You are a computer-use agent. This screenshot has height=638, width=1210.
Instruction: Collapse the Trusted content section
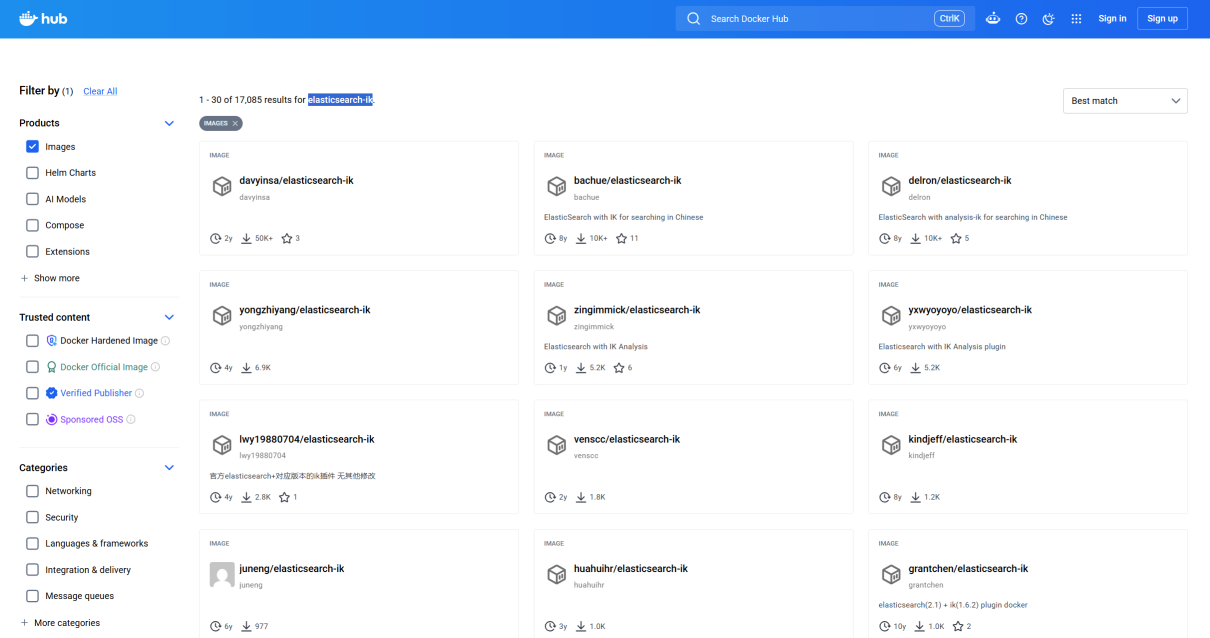pos(169,317)
